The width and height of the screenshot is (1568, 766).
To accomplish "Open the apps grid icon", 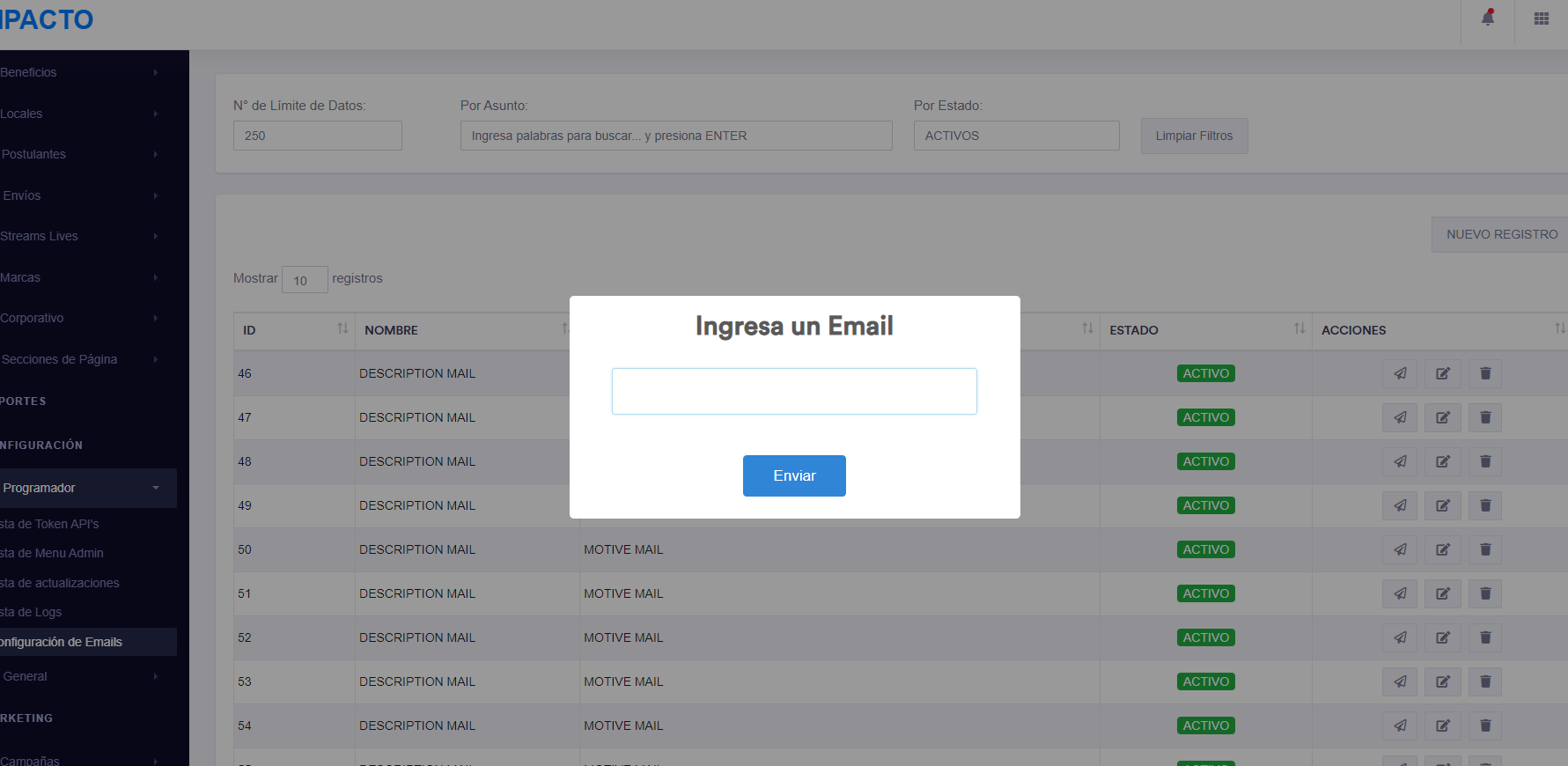I will 1541,18.
